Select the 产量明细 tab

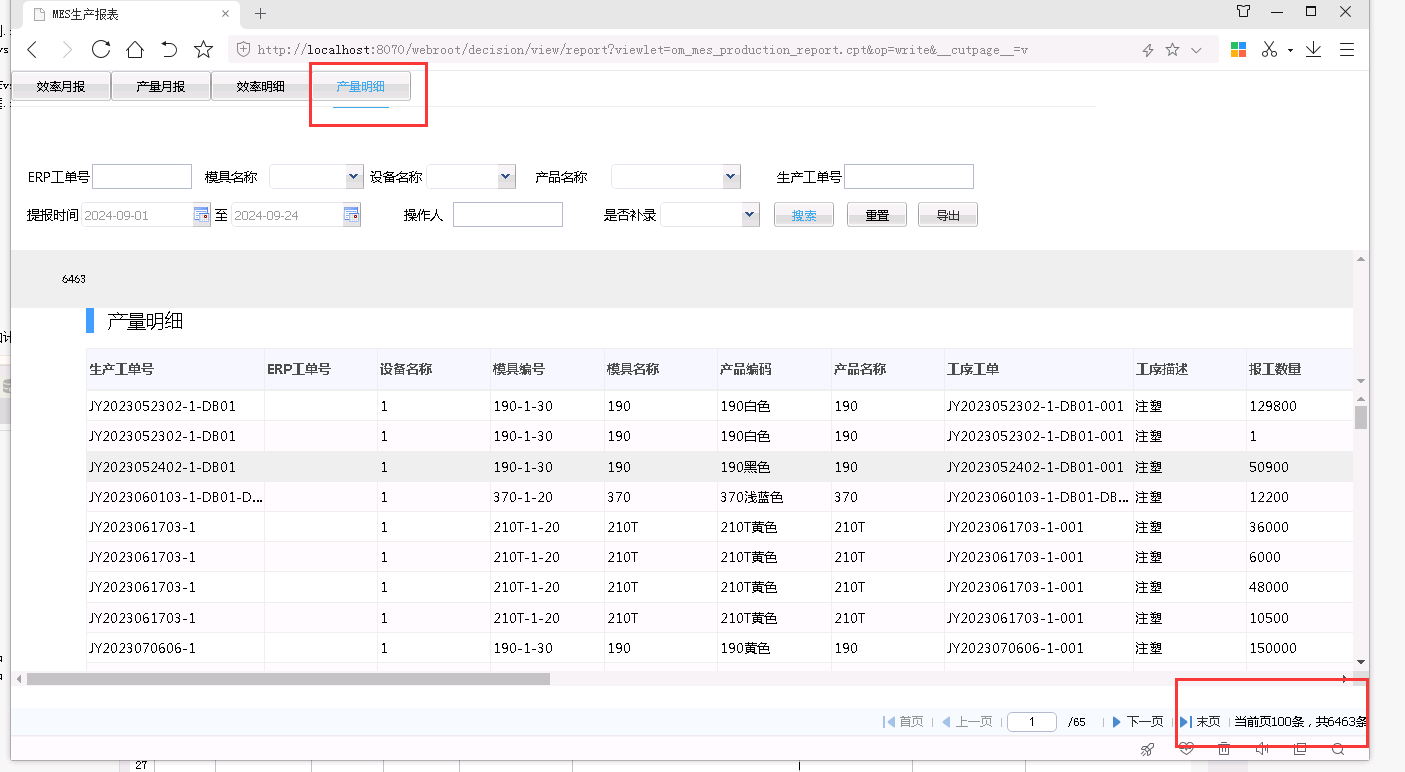[361, 87]
